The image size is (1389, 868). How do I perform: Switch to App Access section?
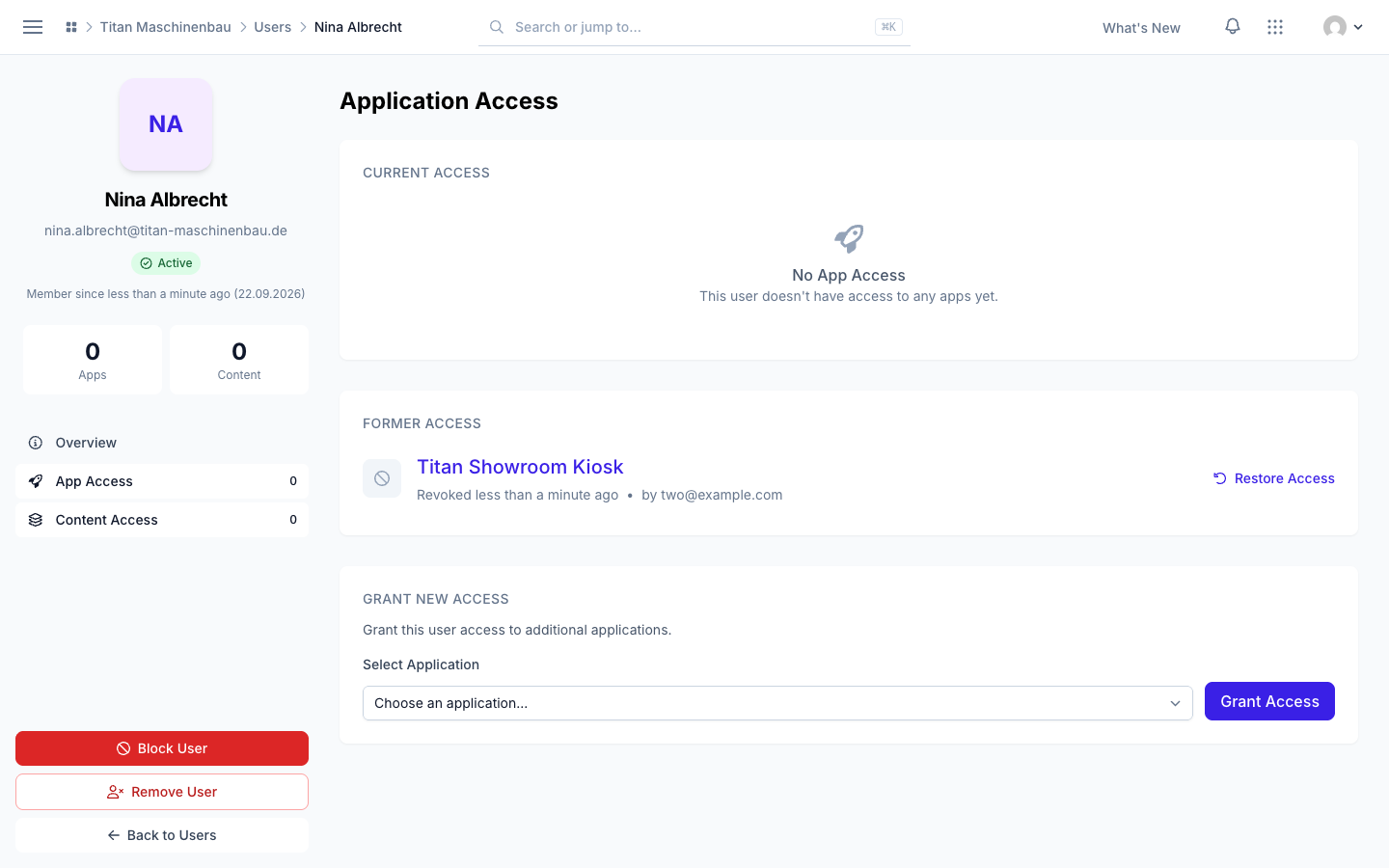tap(162, 481)
